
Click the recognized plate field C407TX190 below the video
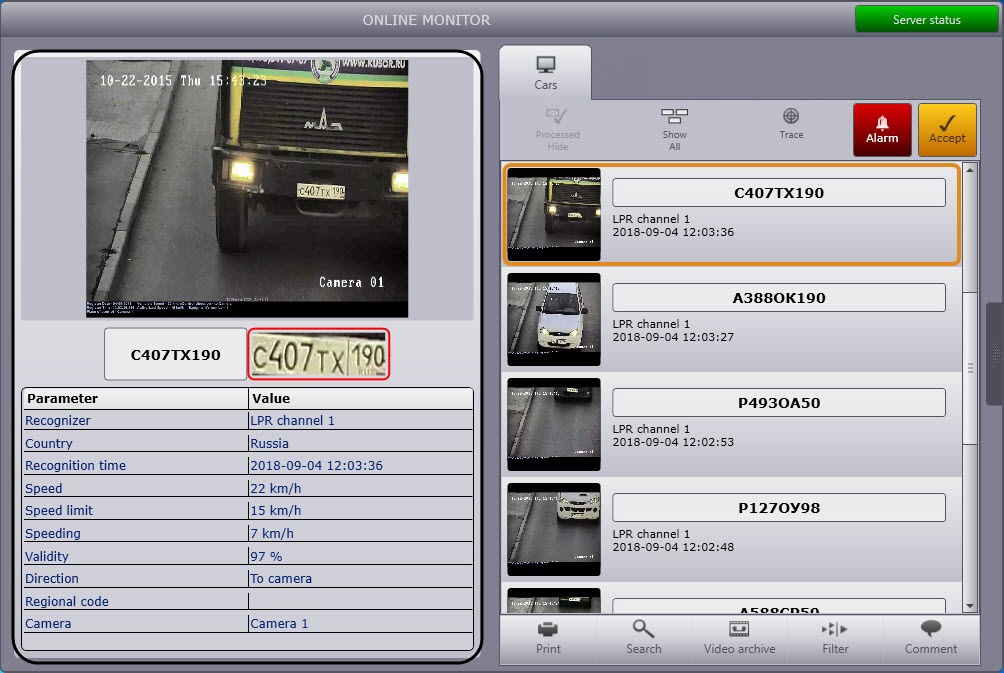tap(176, 355)
